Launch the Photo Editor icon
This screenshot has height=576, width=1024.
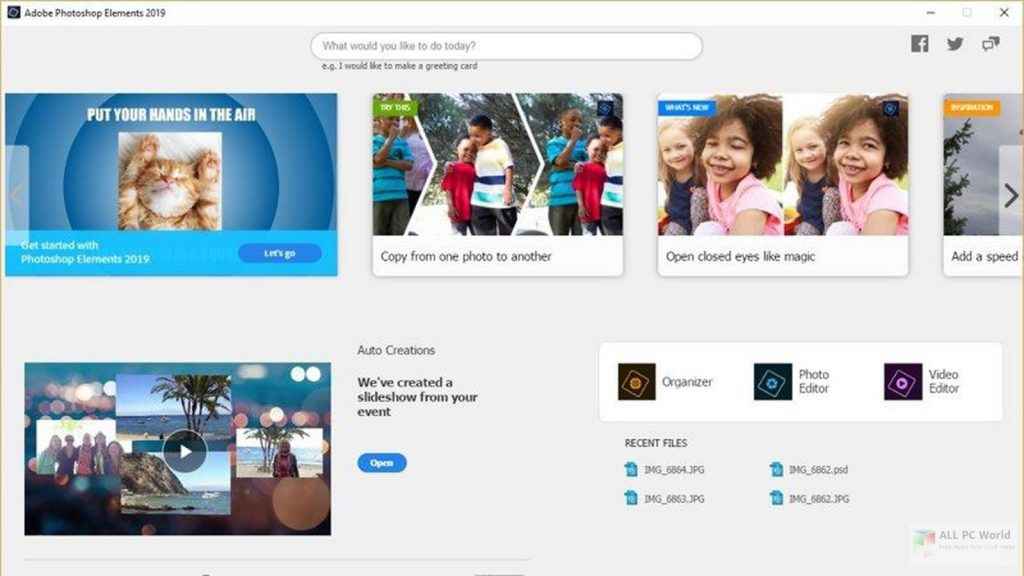point(772,382)
